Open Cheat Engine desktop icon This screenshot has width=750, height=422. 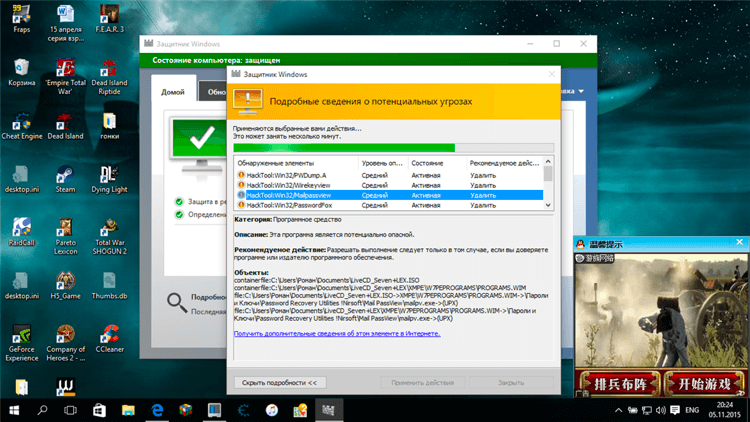(x=22, y=125)
